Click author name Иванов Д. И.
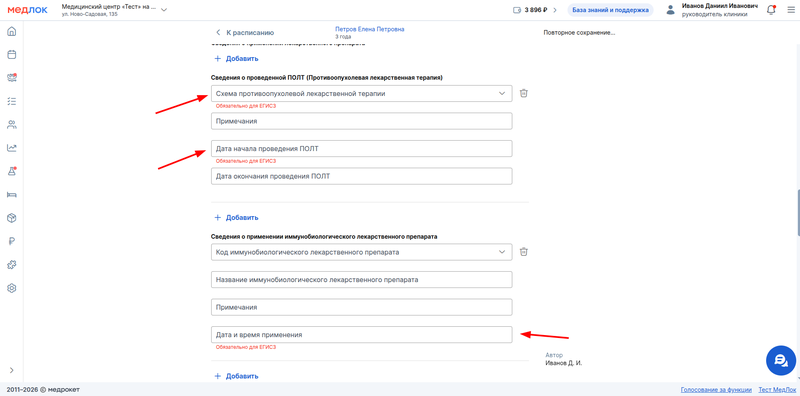800x396 pixels. point(563,363)
